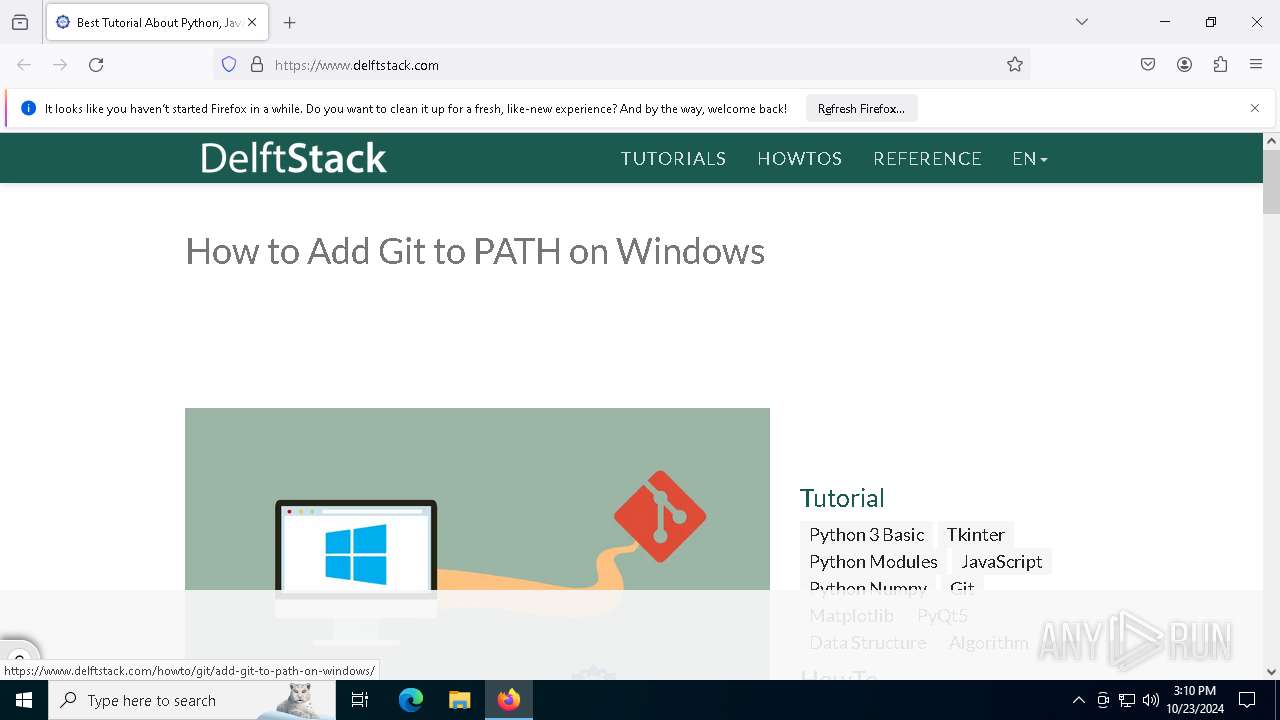Expand the list all tabs chevron
The width and height of the screenshot is (1280, 720).
click(x=1082, y=22)
